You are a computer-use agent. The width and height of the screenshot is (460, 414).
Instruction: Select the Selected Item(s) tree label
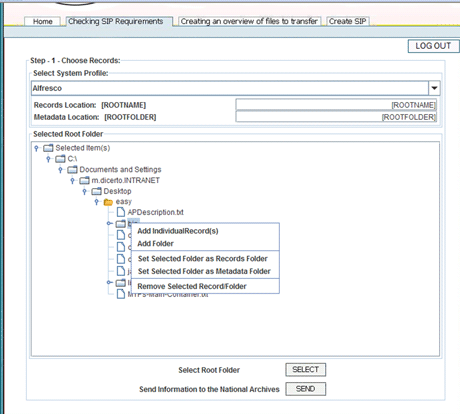tap(83, 148)
